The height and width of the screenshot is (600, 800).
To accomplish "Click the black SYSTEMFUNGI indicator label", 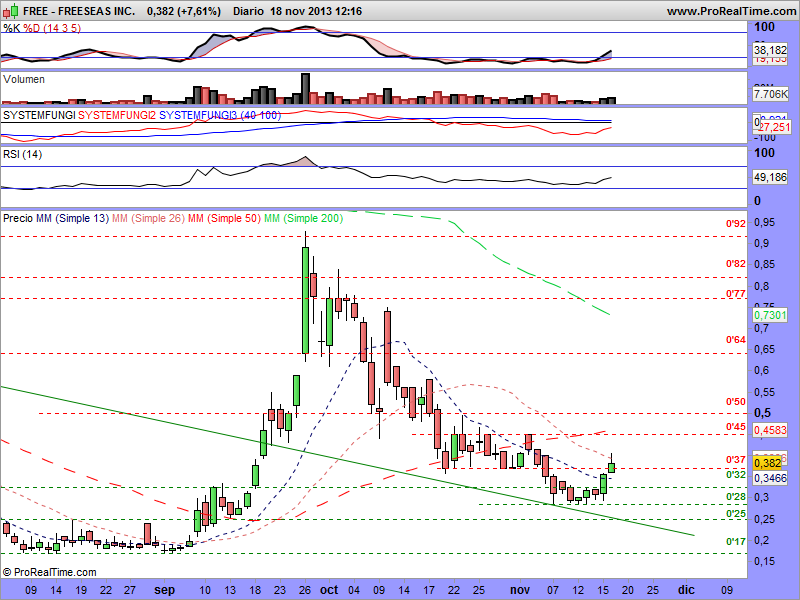I will (x=39, y=115).
